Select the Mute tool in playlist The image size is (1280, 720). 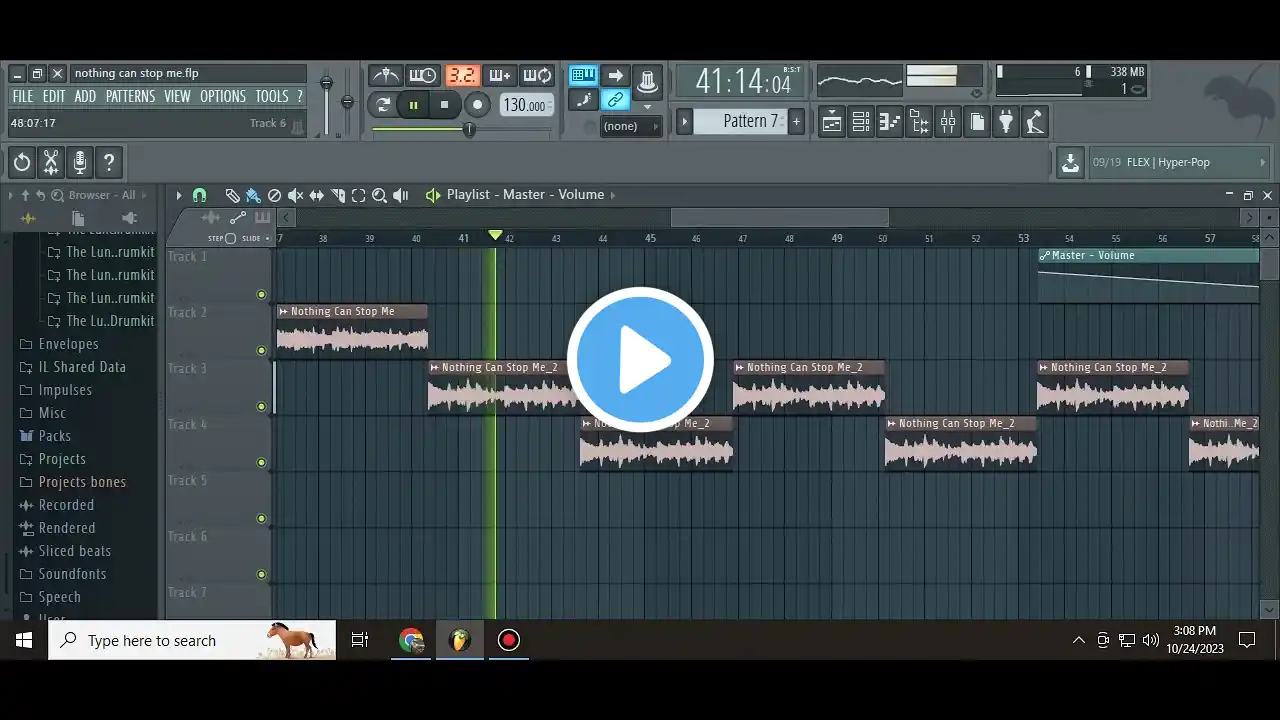[295, 195]
